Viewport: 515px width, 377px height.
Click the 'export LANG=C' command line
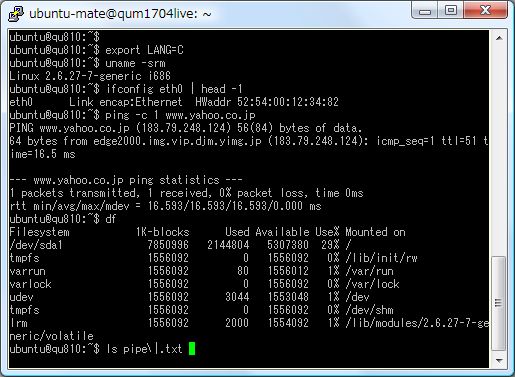(97, 50)
